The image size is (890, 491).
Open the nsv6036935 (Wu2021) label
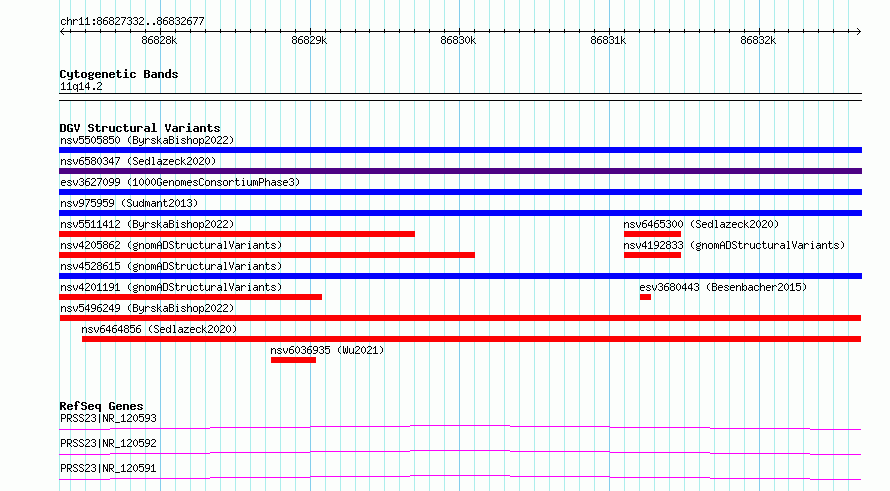coord(327,350)
